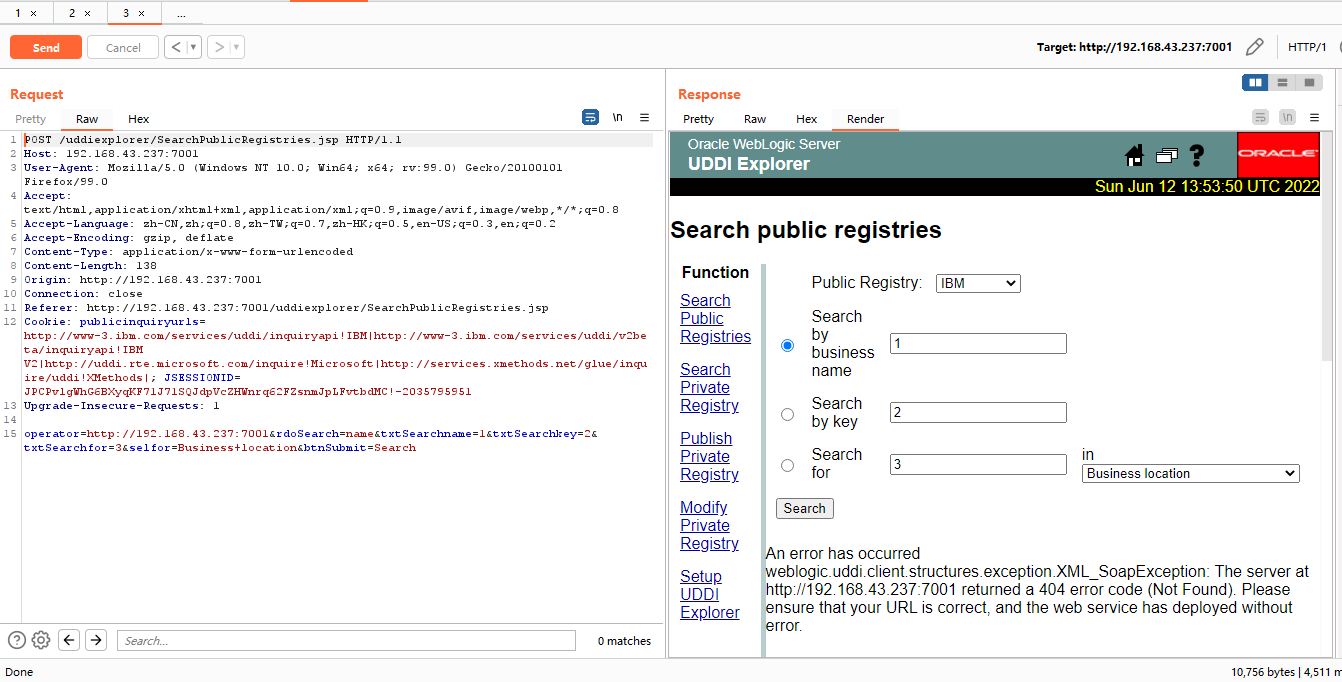The height and width of the screenshot is (682, 1342).
Task: Open search settings gear icon
Action: tap(41, 640)
